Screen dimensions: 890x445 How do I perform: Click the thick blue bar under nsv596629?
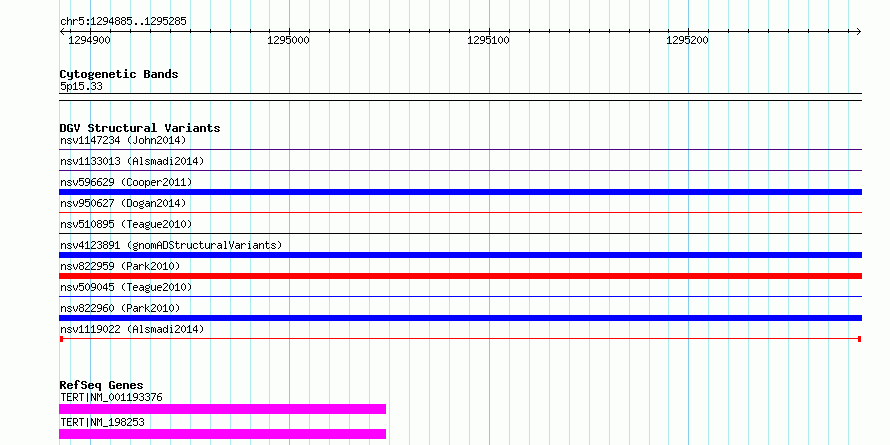pos(460,192)
